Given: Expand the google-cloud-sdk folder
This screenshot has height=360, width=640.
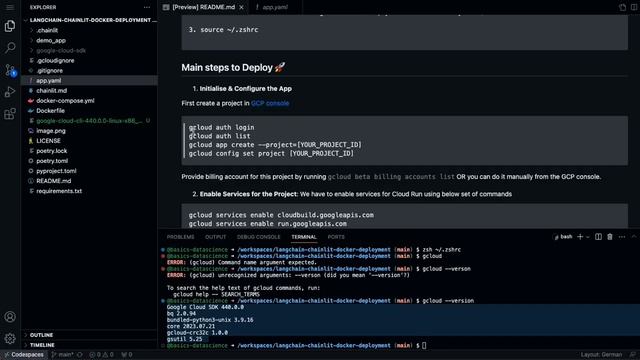Looking at the screenshot, I should (90, 51).
